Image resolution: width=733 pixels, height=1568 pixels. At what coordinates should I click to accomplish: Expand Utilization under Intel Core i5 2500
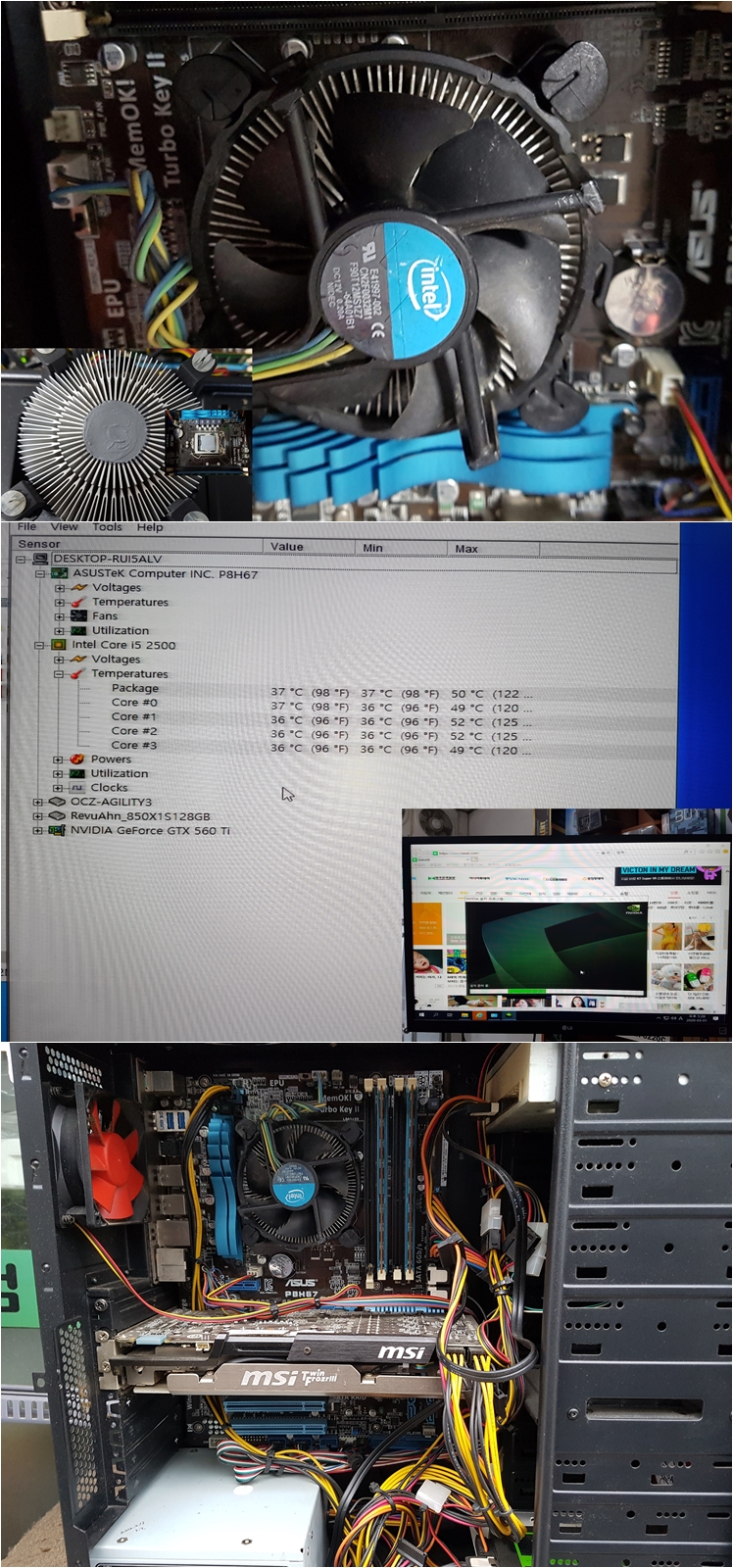click(x=59, y=773)
